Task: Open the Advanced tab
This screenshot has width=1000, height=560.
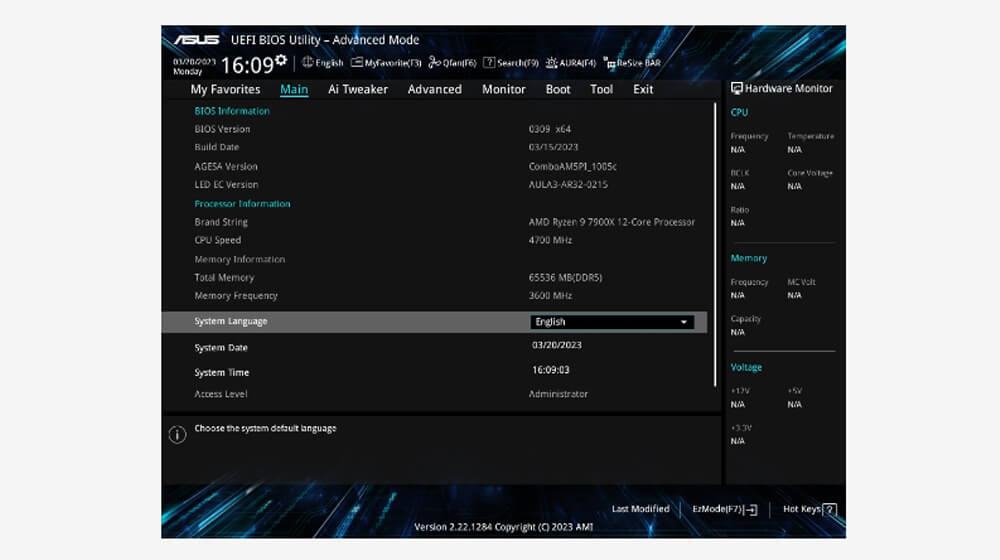Action: pyautogui.click(x=434, y=89)
